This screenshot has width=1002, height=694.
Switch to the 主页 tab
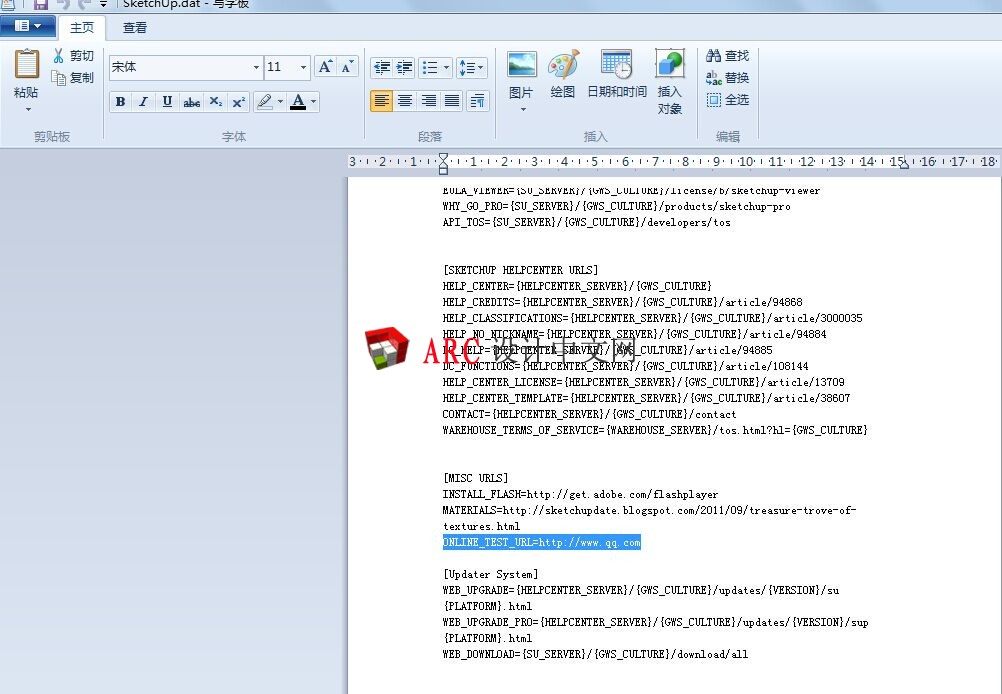click(x=82, y=27)
